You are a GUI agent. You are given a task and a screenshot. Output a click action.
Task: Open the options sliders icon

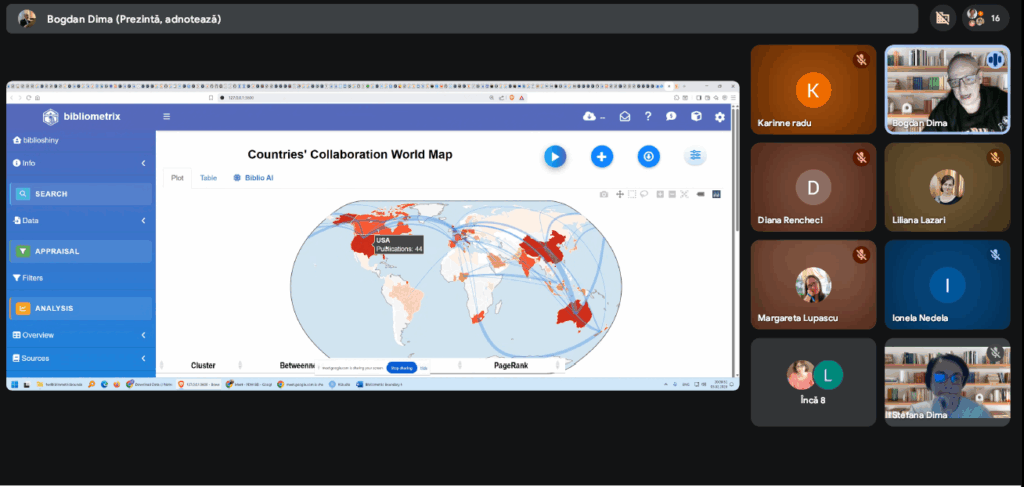coord(695,156)
